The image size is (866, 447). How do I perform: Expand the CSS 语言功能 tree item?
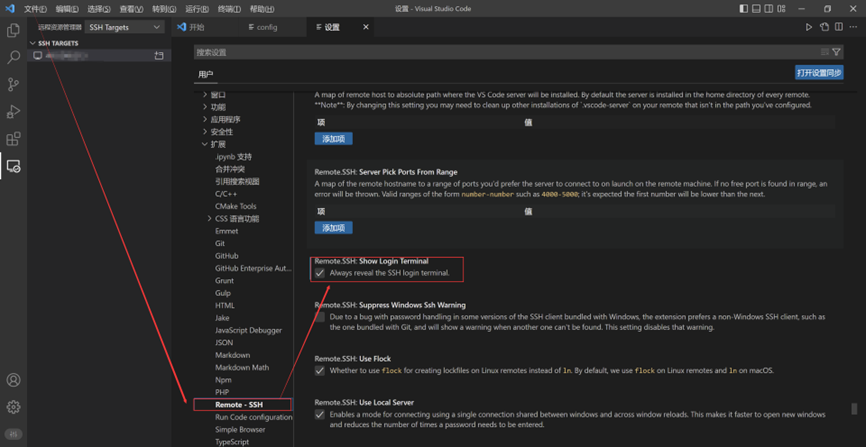click(x=210, y=218)
